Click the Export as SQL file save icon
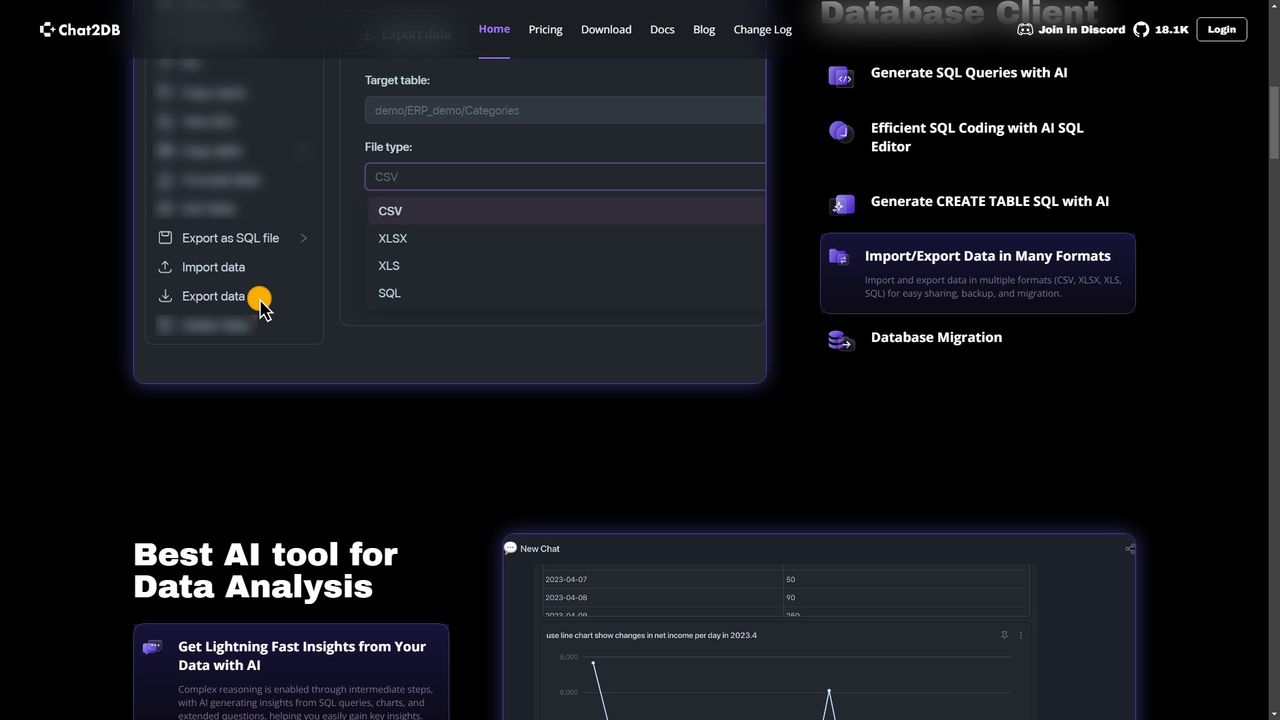1280x720 pixels. pos(165,238)
